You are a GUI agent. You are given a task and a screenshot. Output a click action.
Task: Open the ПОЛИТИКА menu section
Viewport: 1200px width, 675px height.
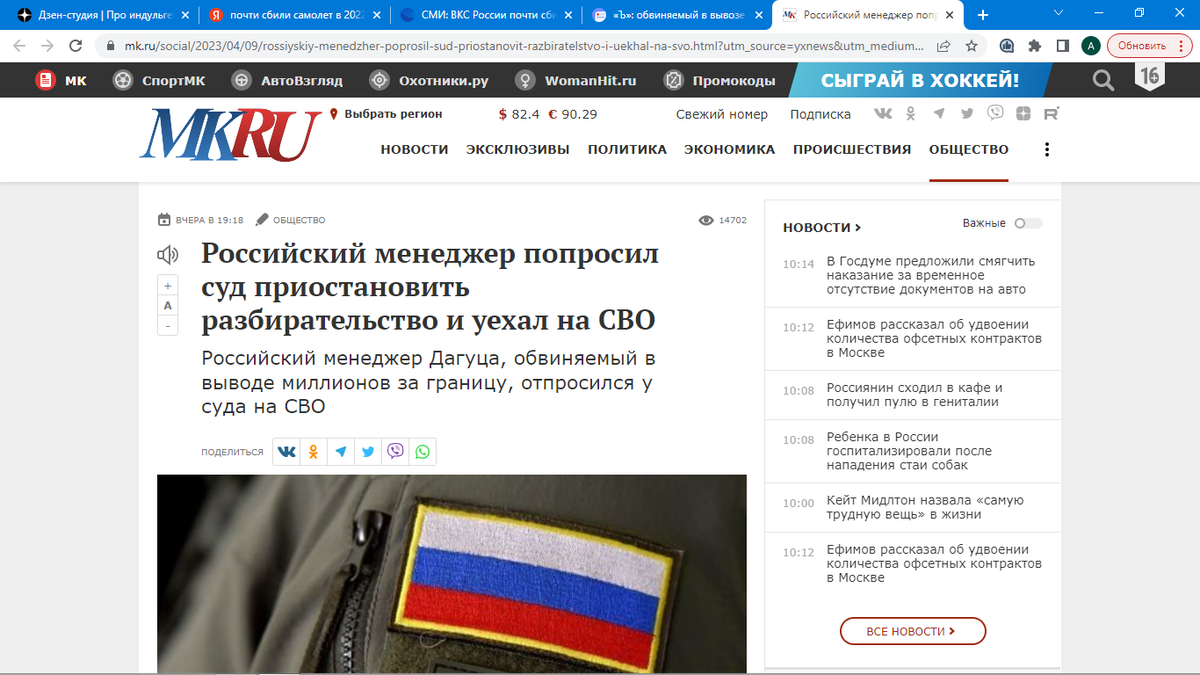pyautogui.click(x=627, y=149)
